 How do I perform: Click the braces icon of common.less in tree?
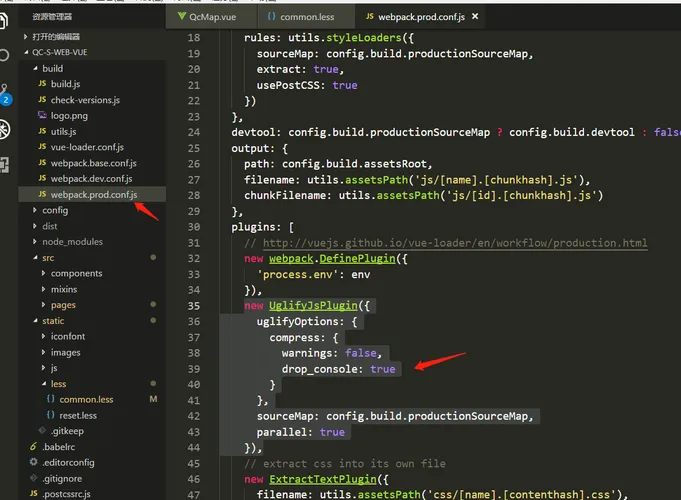click(x=51, y=399)
